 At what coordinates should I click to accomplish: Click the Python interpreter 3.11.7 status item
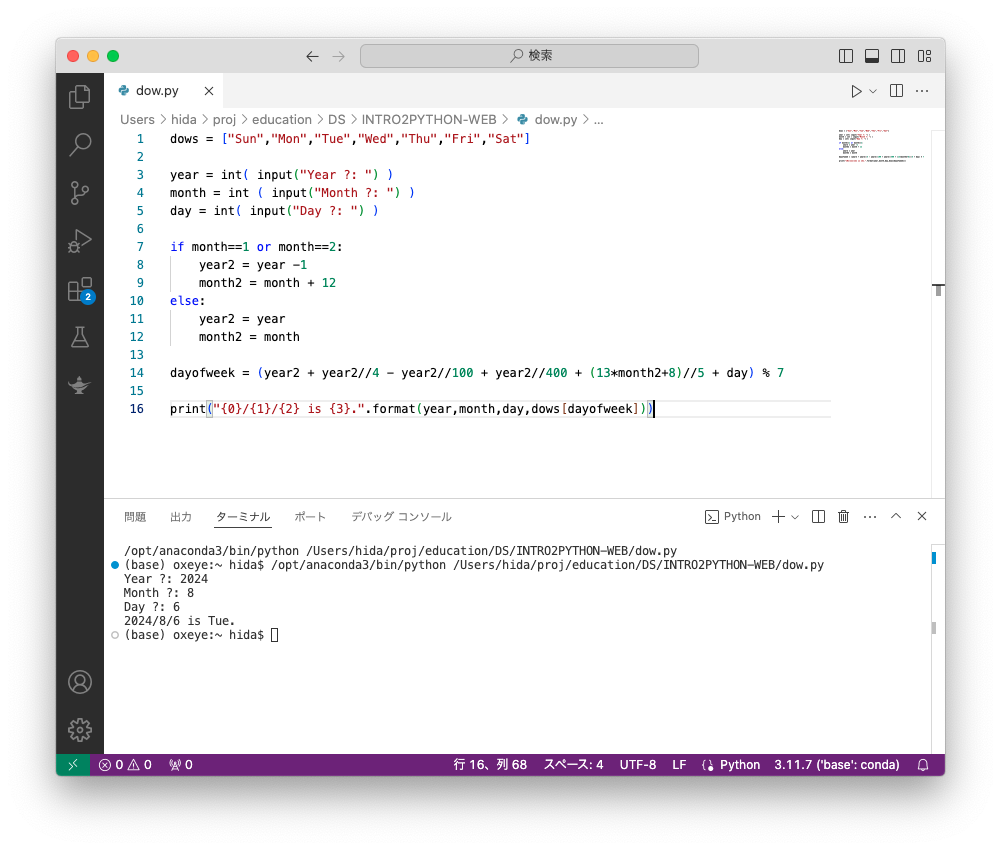[836, 765]
